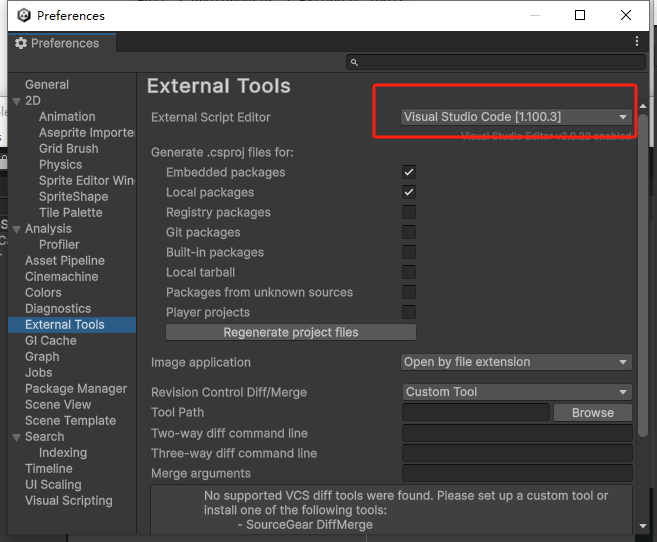Select the Preferences tab

point(64,44)
